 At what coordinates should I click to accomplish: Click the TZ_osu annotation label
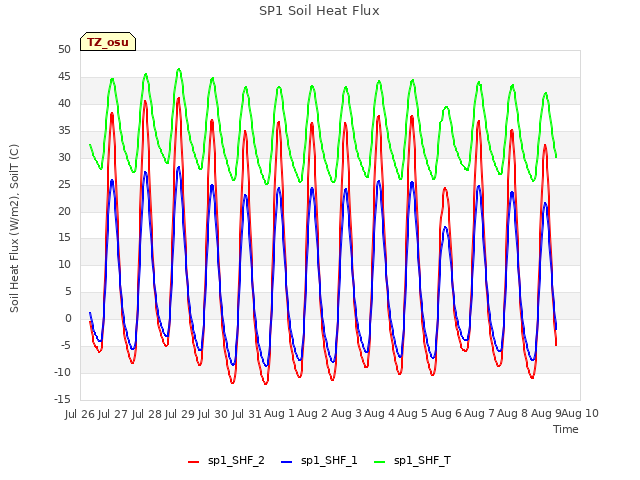108,42
